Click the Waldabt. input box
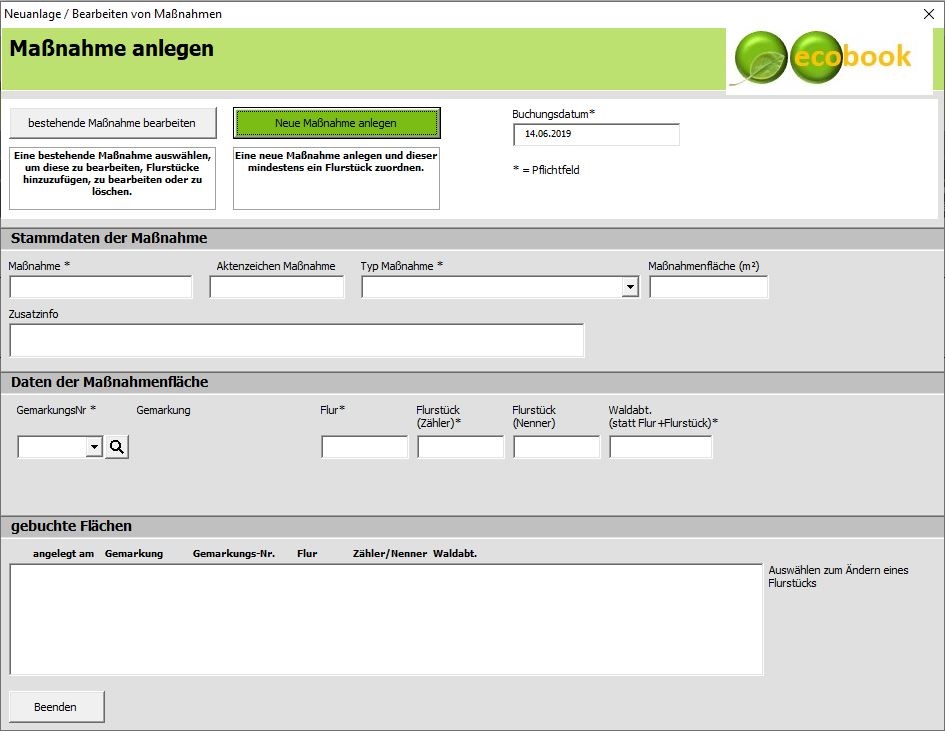945x731 pixels. tap(661, 447)
